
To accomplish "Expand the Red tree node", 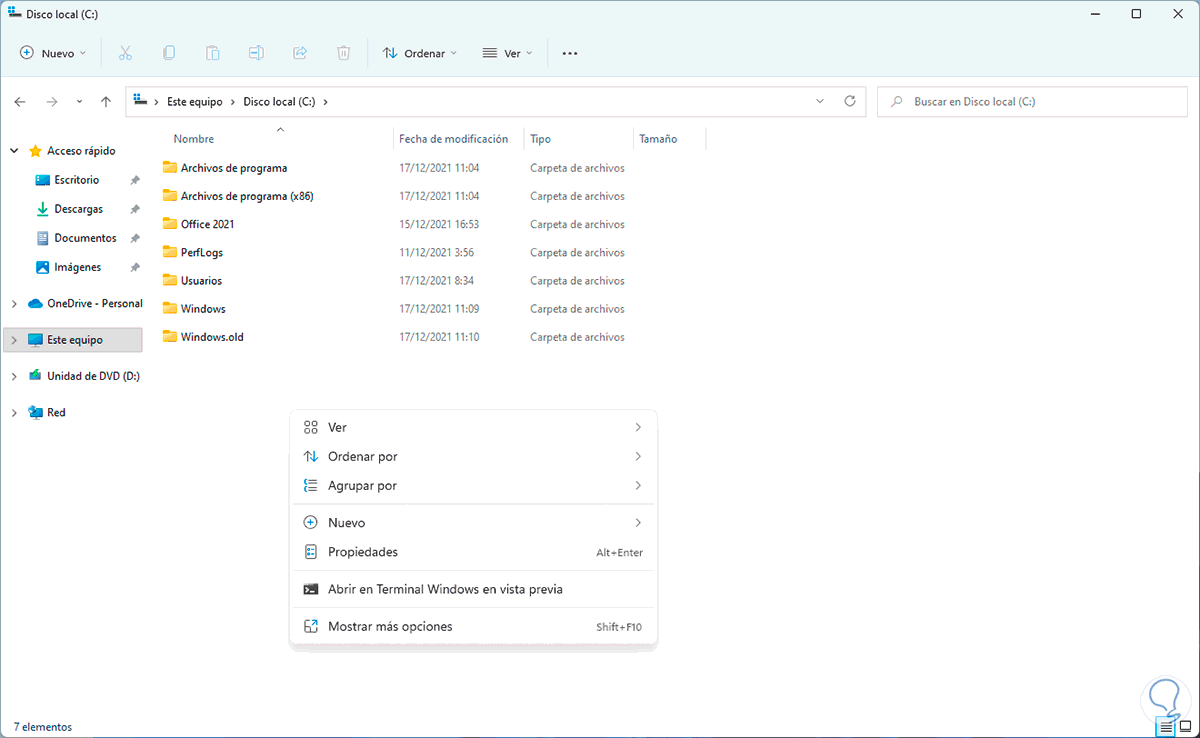I will (14, 412).
